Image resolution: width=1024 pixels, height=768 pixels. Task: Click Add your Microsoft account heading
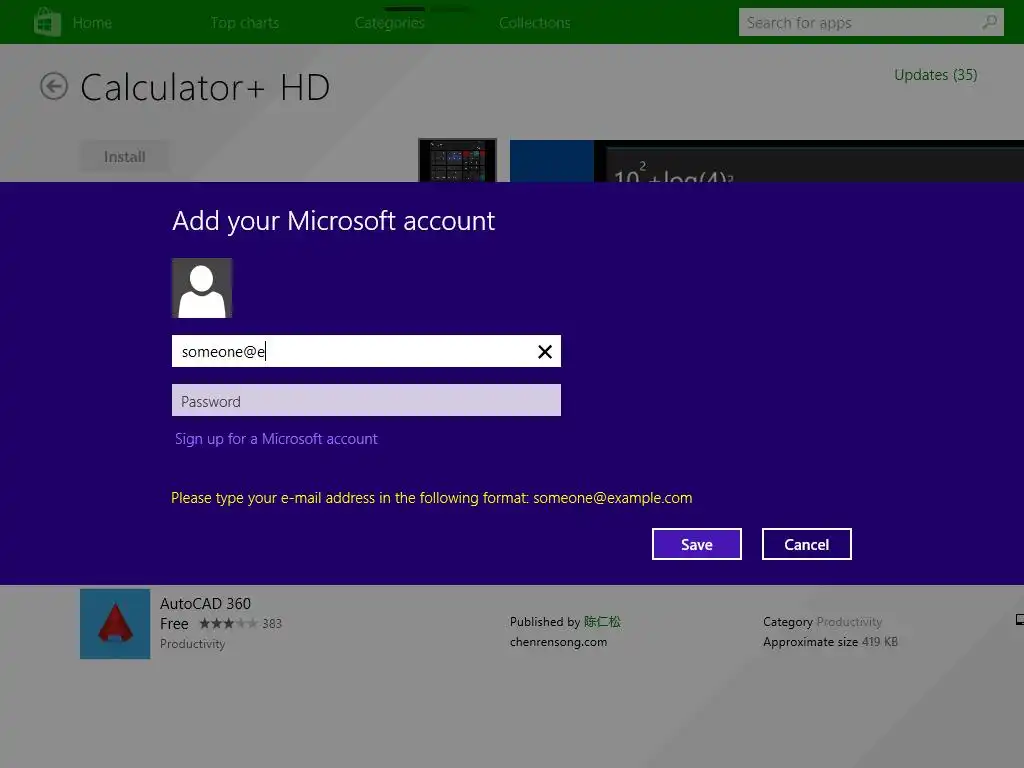click(x=334, y=221)
